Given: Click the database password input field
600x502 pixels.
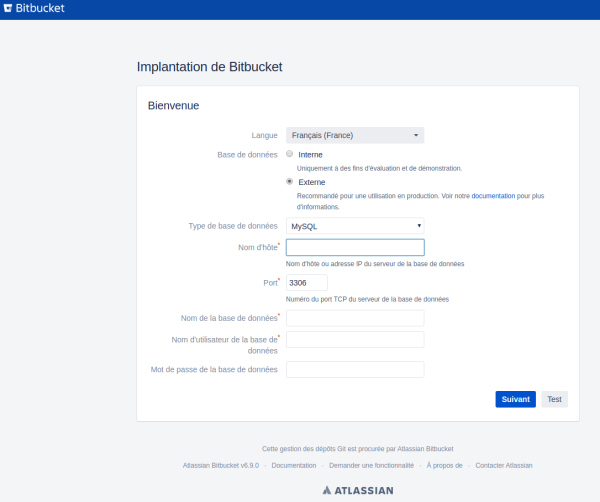Looking at the screenshot, I should (355, 370).
